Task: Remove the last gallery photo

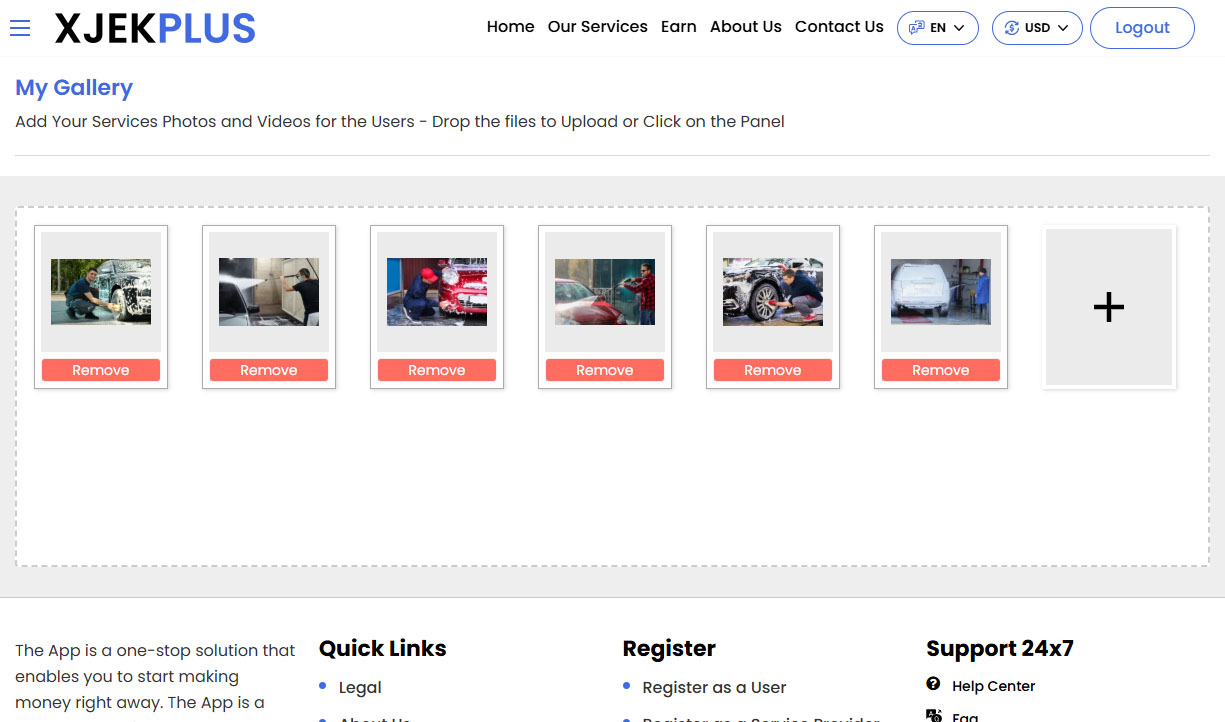Action: coord(940,369)
